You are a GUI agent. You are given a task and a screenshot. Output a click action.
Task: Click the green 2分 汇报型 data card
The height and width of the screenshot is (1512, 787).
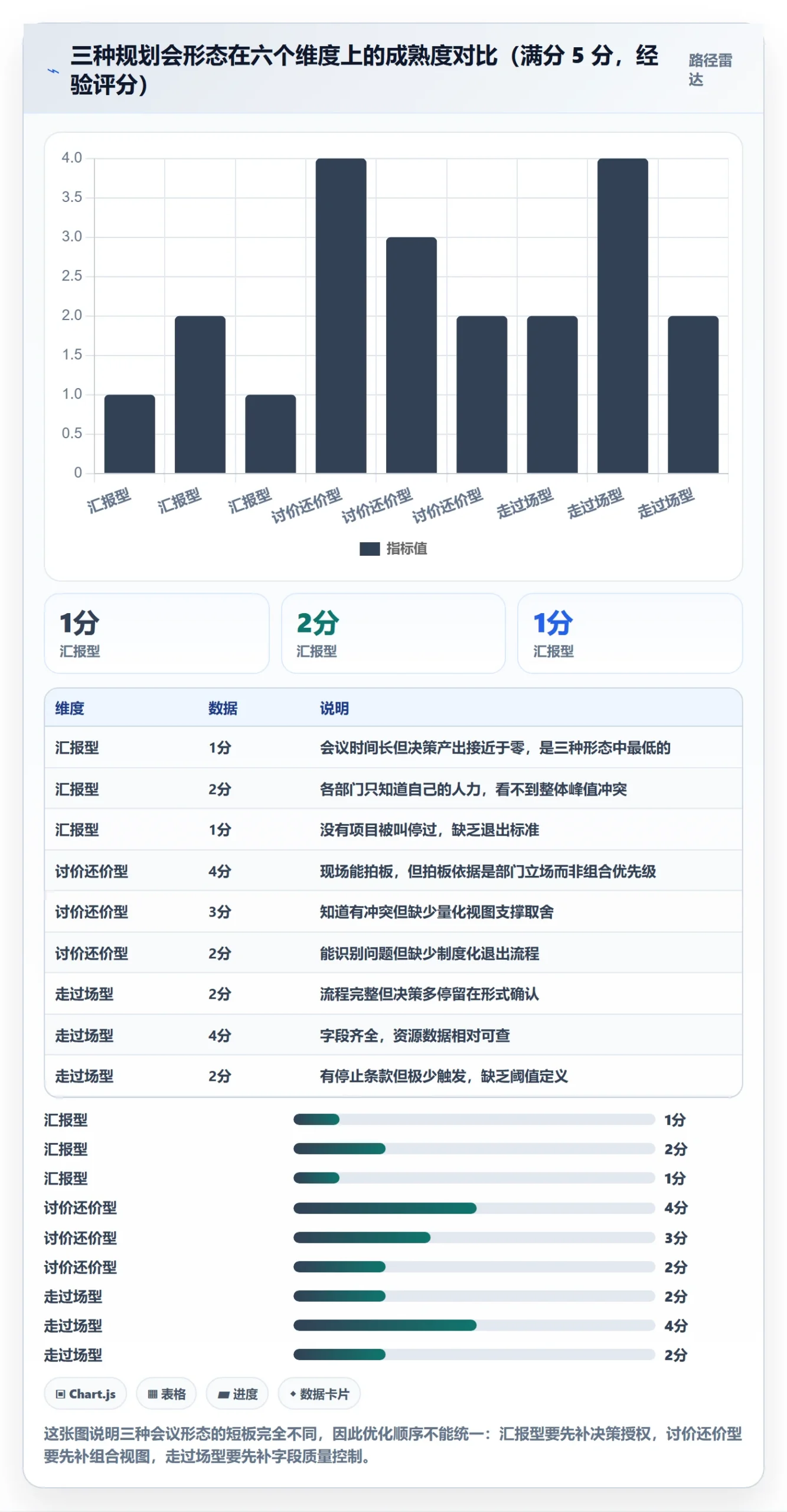click(393, 633)
